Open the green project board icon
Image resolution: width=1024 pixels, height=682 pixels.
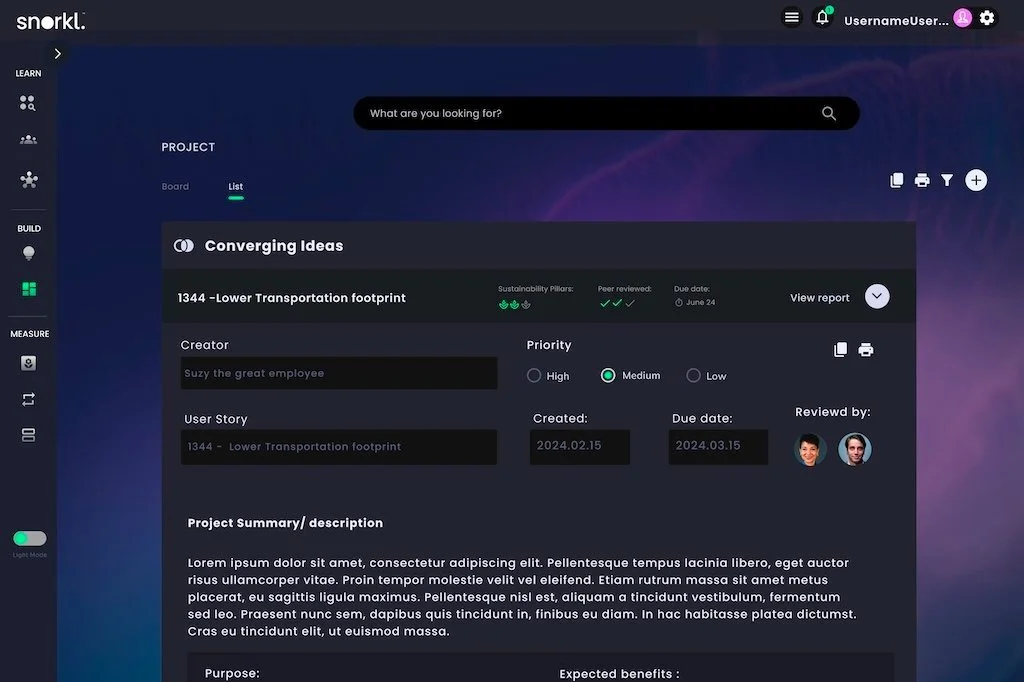point(29,289)
